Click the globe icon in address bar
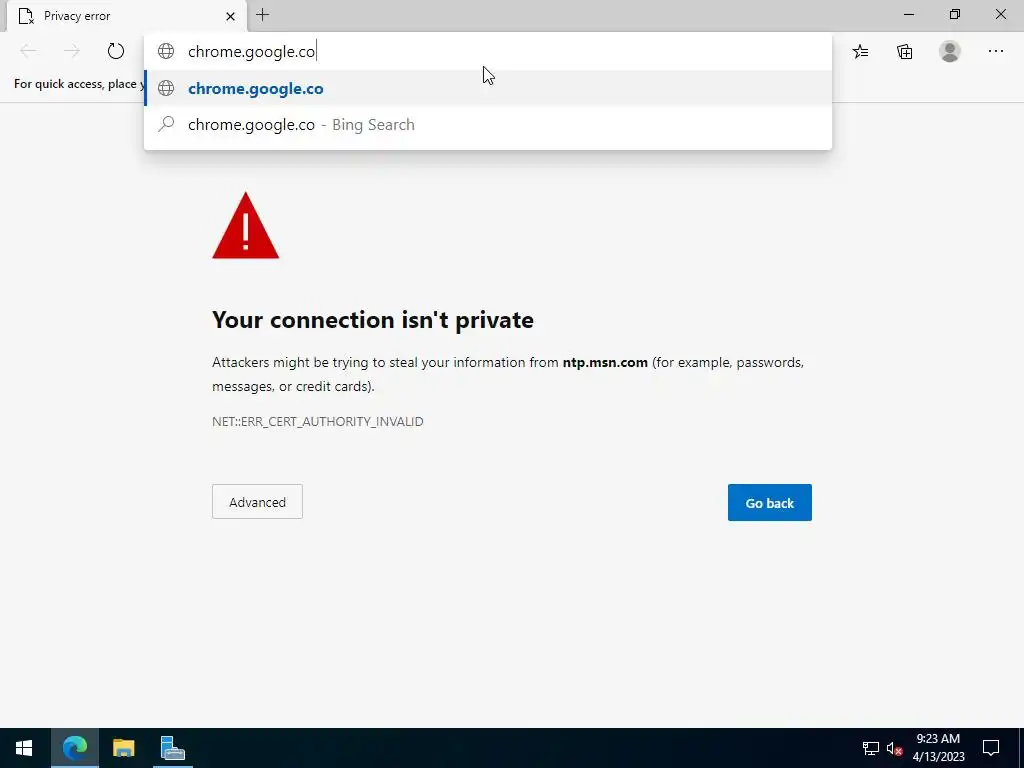Image resolution: width=1024 pixels, height=768 pixels. pos(166,51)
